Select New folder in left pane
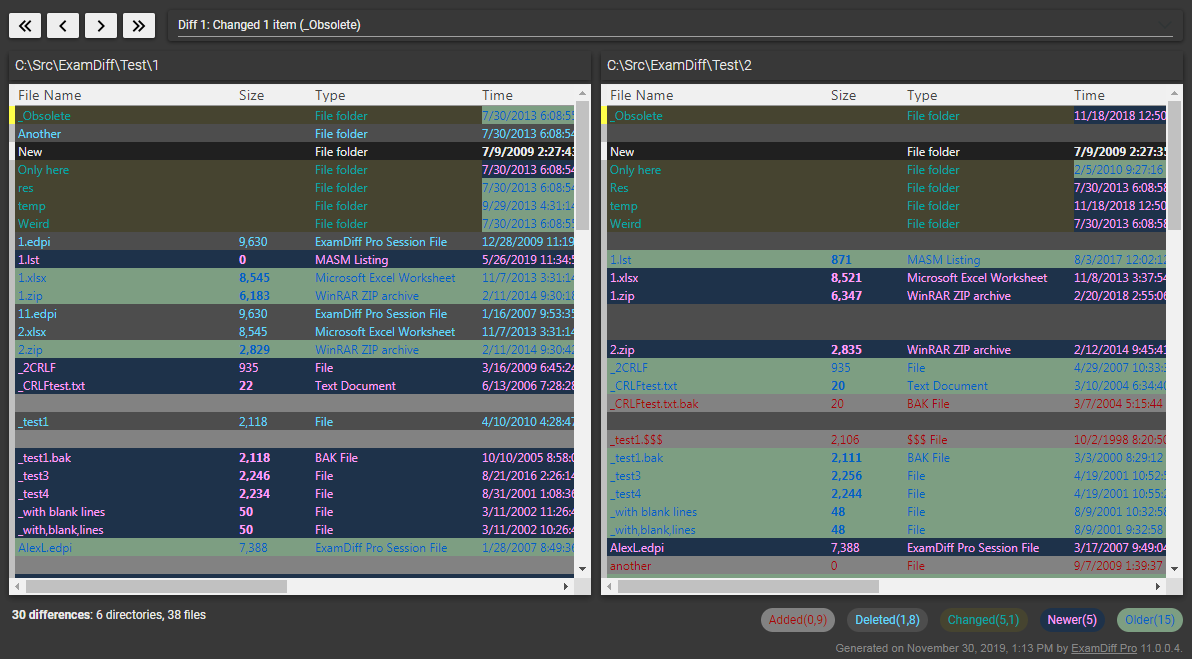 pyautogui.click(x=293, y=152)
